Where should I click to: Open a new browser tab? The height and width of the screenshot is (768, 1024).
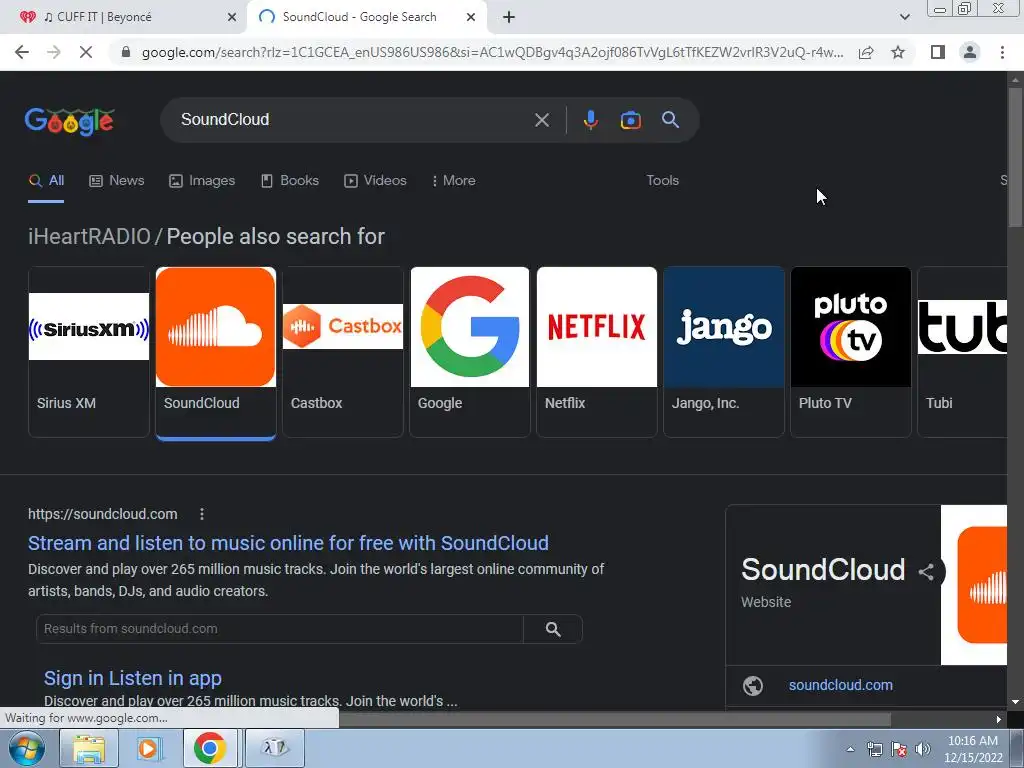[x=509, y=18]
